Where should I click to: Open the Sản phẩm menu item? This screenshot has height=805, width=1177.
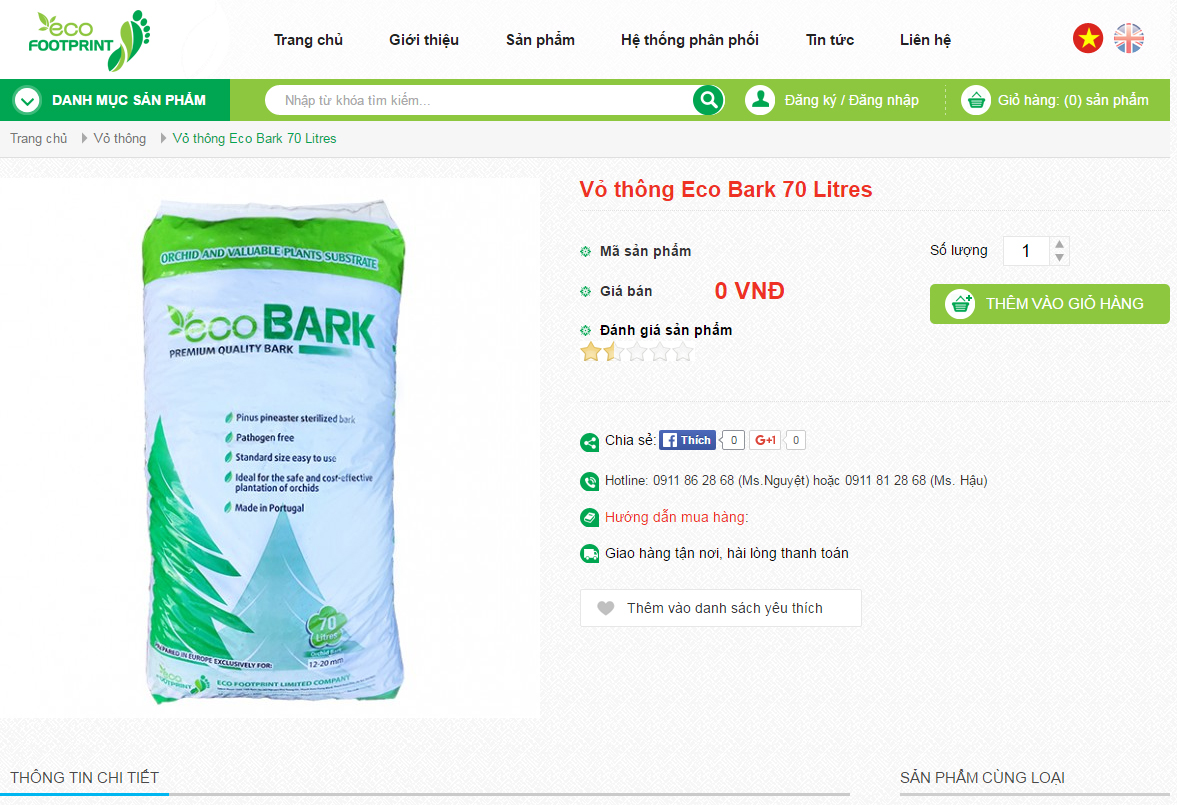click(540, 40)
